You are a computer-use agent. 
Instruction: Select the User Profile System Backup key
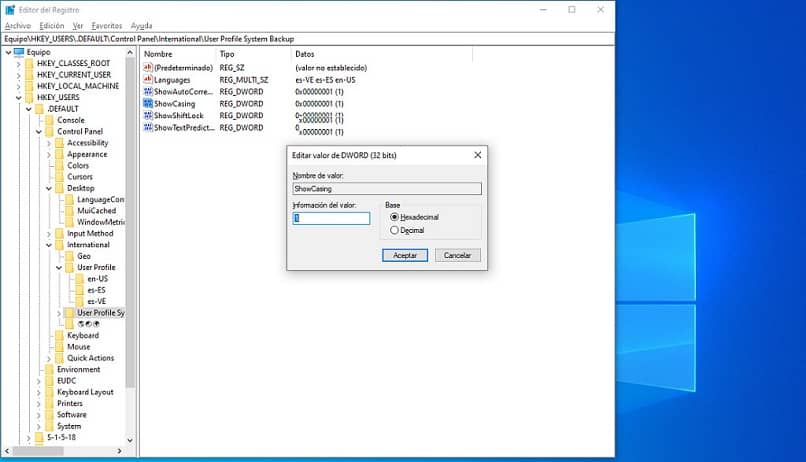[101, 312]
